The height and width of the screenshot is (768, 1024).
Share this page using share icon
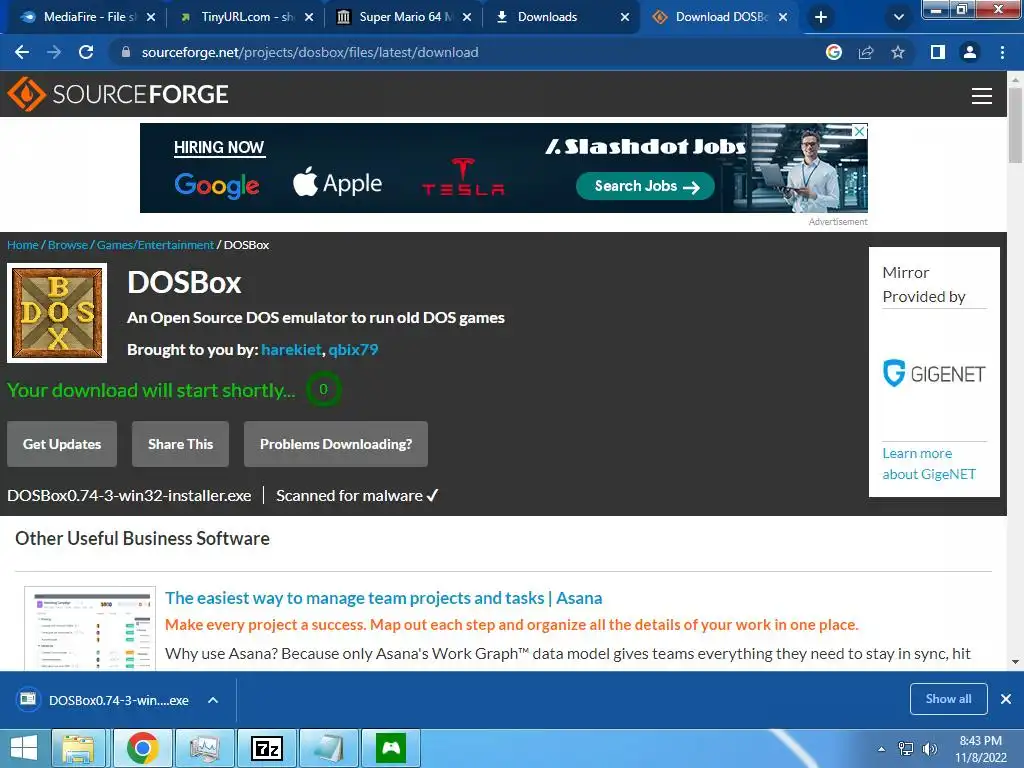tap(866, 52)
